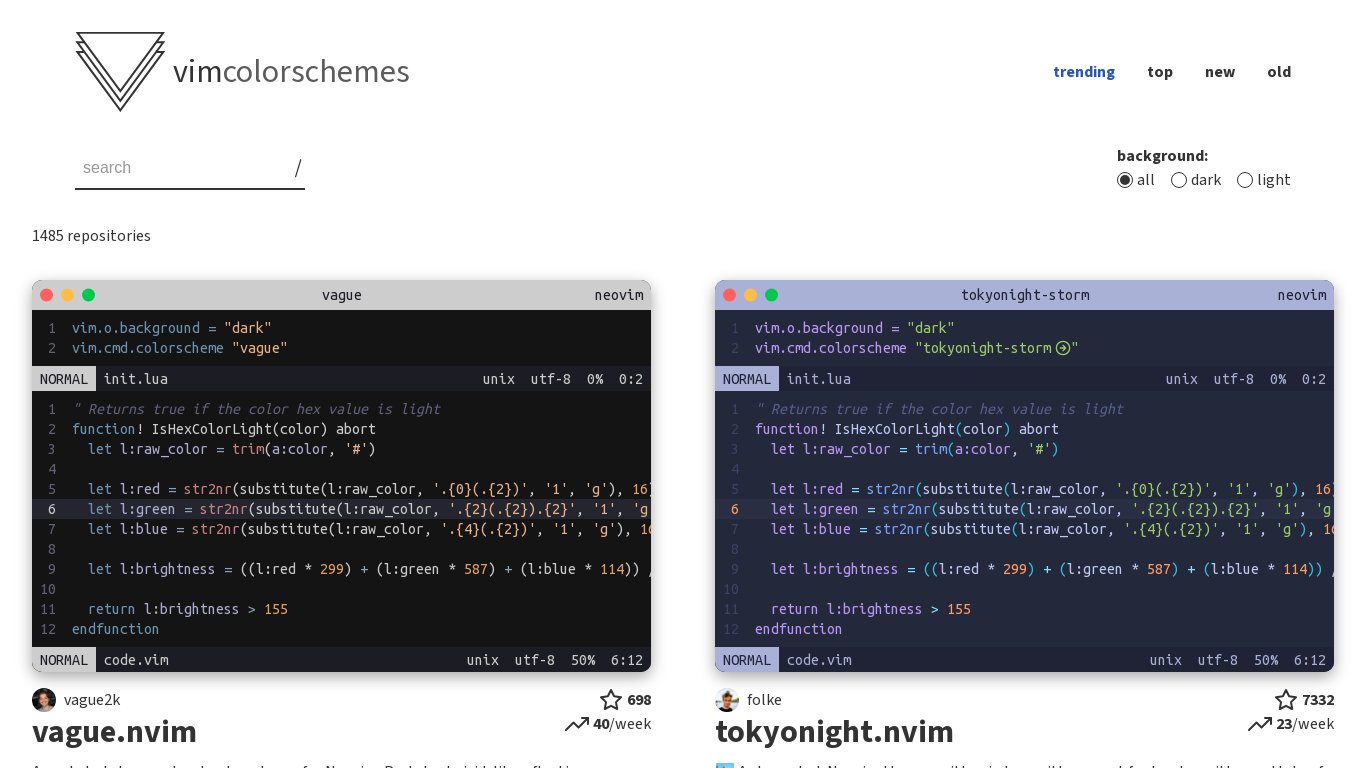Click the "1485 repositories" count text
Screen dimensions: 1366x768
click(x=91, y=236)
